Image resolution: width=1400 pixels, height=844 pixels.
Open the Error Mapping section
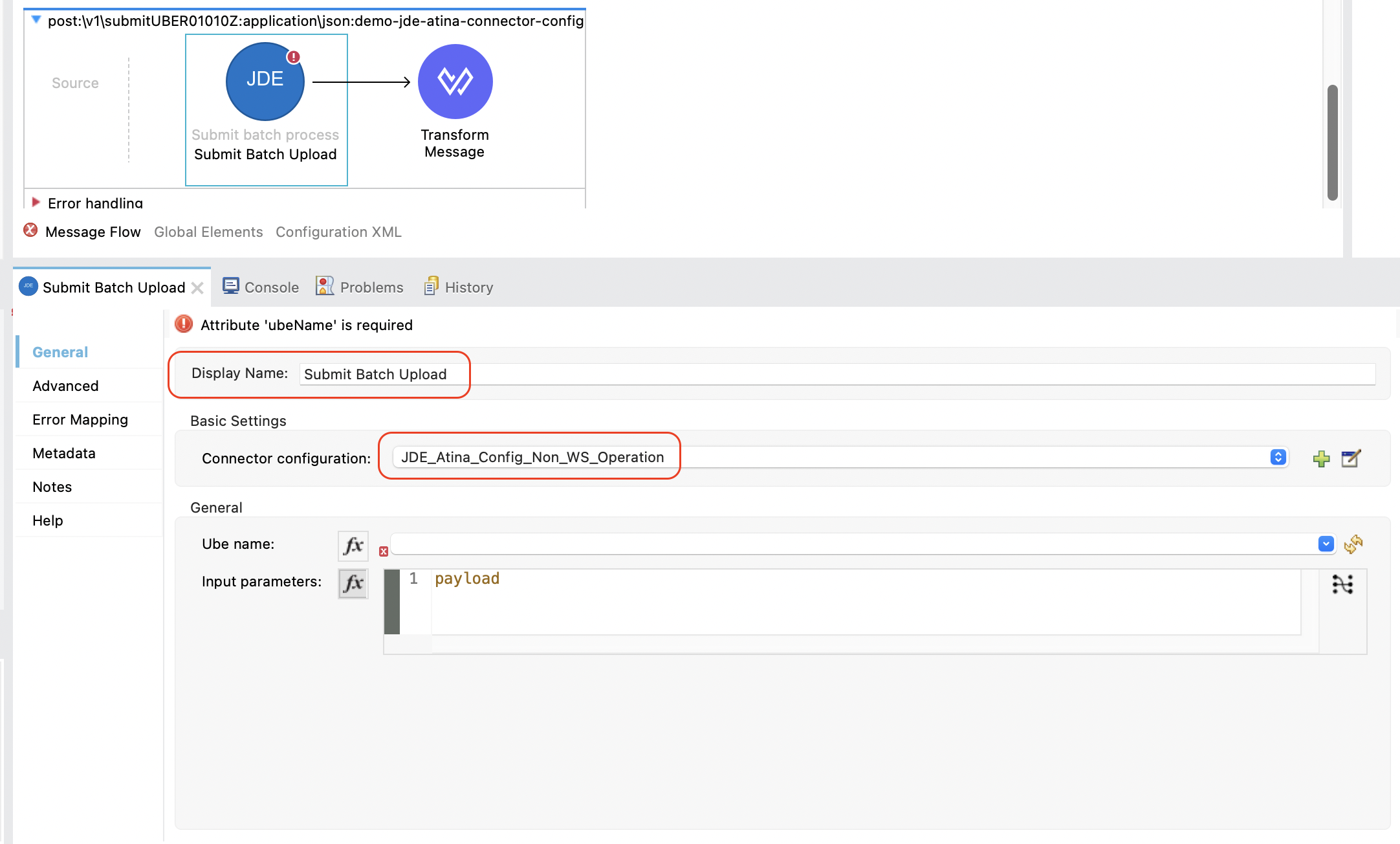80,419
